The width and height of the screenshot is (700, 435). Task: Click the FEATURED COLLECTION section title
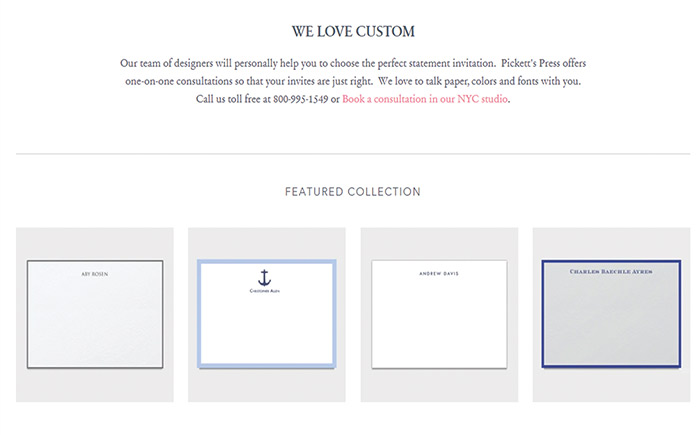[x=353, y=191]
